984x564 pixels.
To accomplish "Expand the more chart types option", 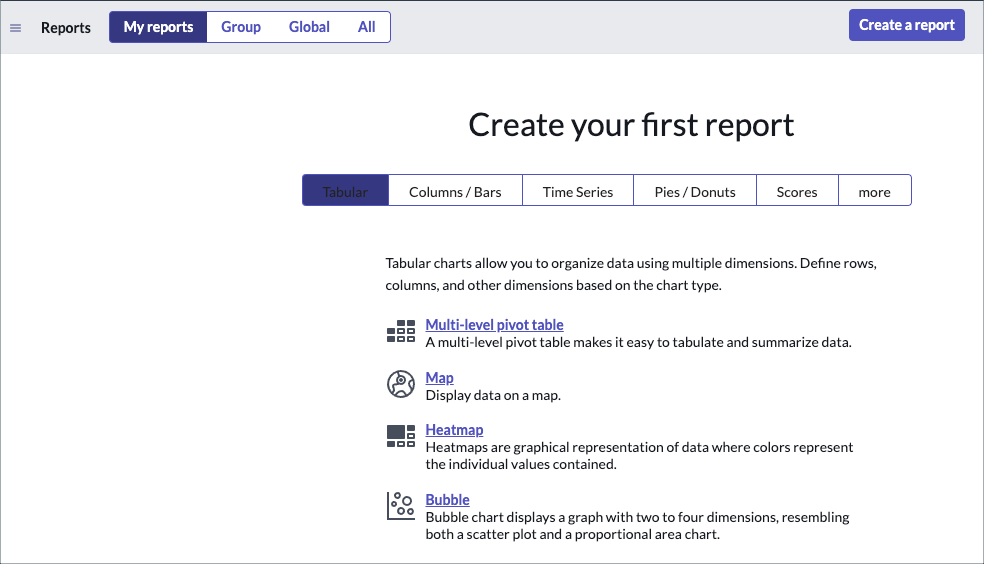I will pyautogui.click(x=874, y=191).
